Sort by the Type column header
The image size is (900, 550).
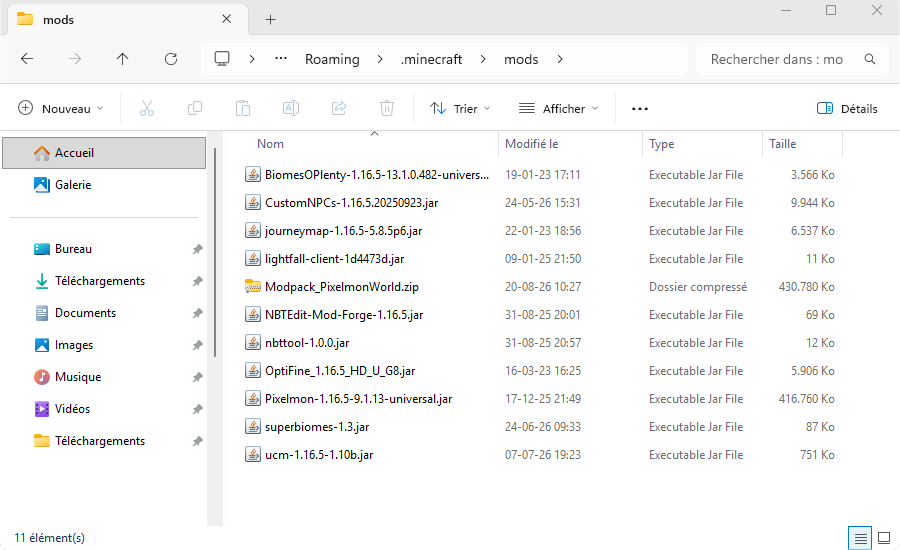tap(661, 144)
